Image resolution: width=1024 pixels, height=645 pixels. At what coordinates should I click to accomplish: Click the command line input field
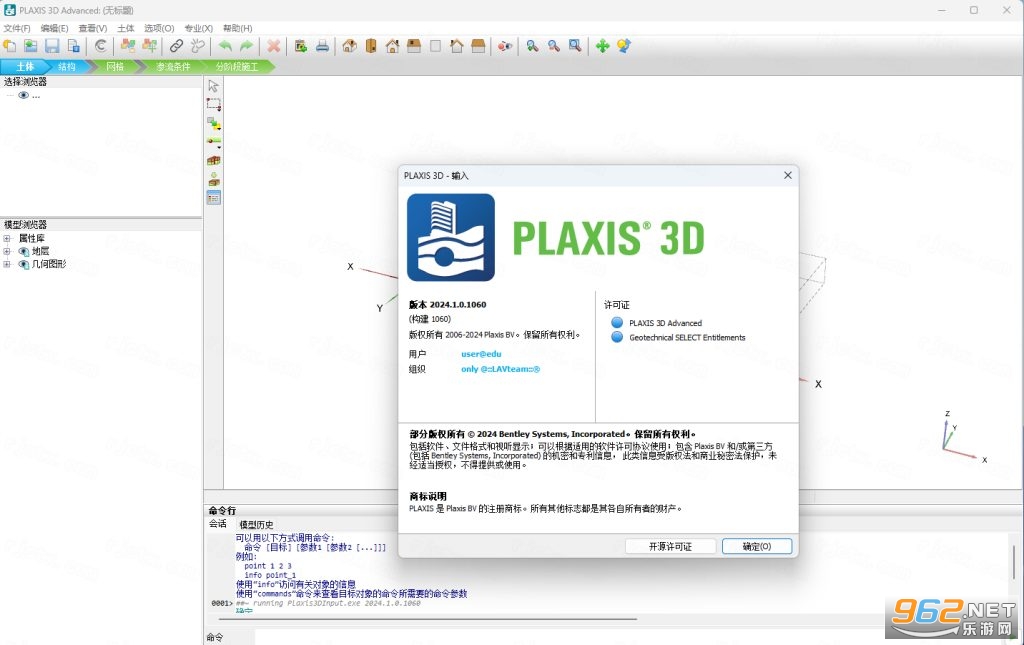[x=630, y=637]
